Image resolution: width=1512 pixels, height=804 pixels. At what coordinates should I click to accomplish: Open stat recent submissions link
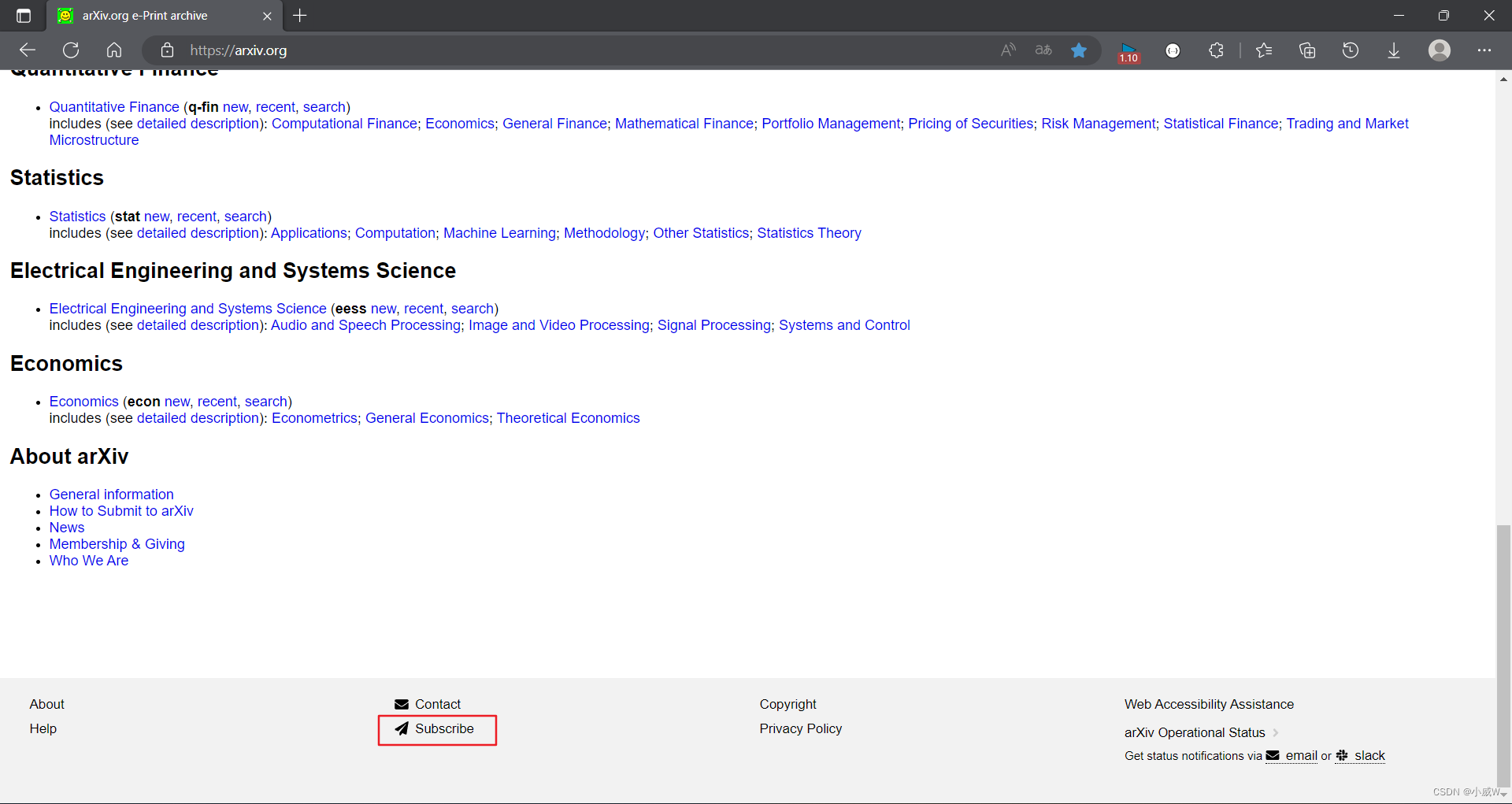[x=197, y=217]
